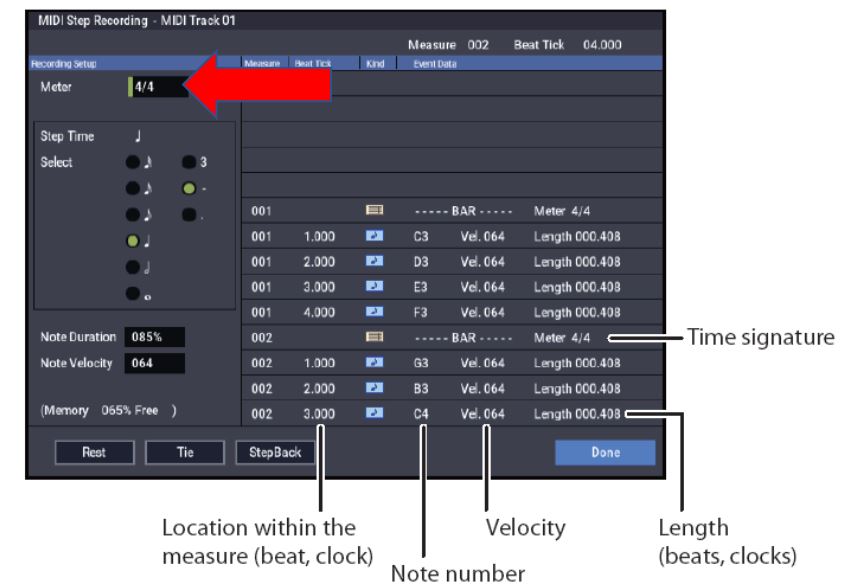Click the Beat Tick 04.000 value at top
Screen dimensions: 845x586
point(602,45)
